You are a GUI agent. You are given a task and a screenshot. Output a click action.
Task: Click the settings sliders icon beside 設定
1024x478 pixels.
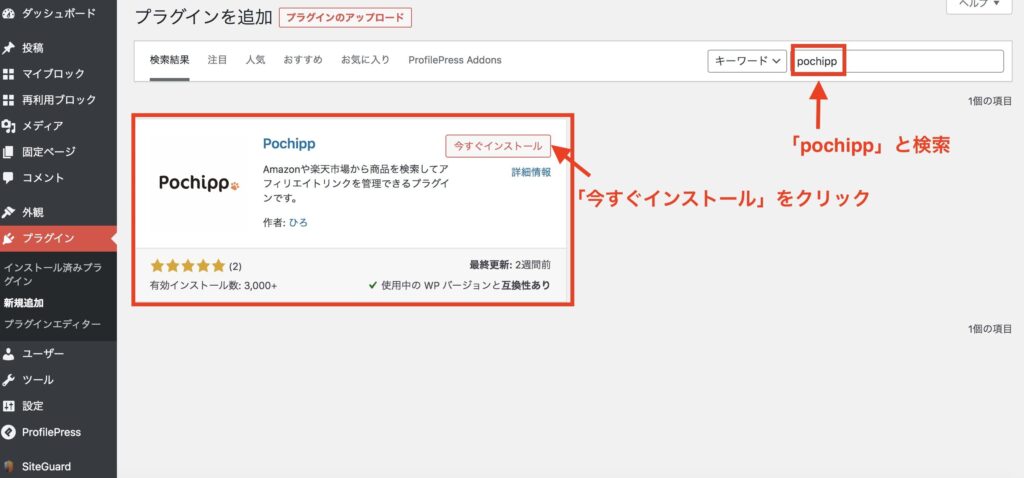(8, 406)
